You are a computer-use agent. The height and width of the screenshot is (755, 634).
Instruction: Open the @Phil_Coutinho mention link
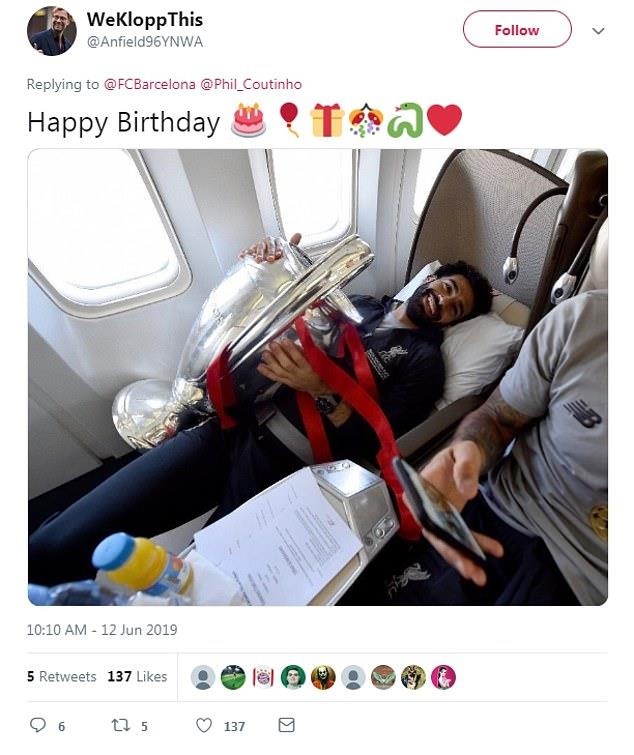click(251, 84)
